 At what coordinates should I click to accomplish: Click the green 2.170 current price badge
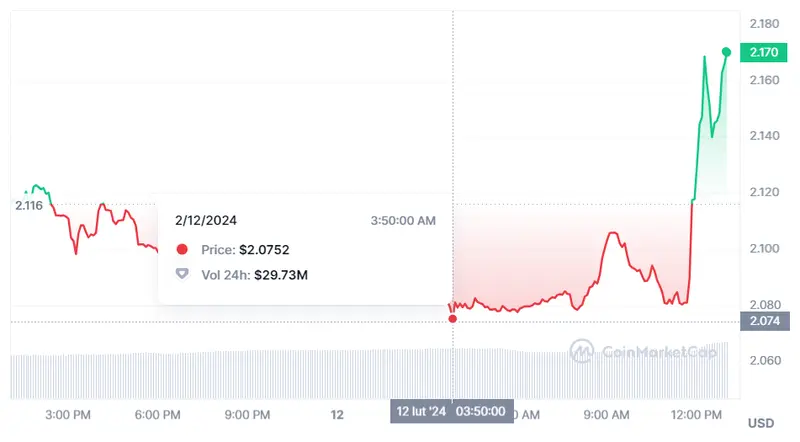[x=764, y=52]
